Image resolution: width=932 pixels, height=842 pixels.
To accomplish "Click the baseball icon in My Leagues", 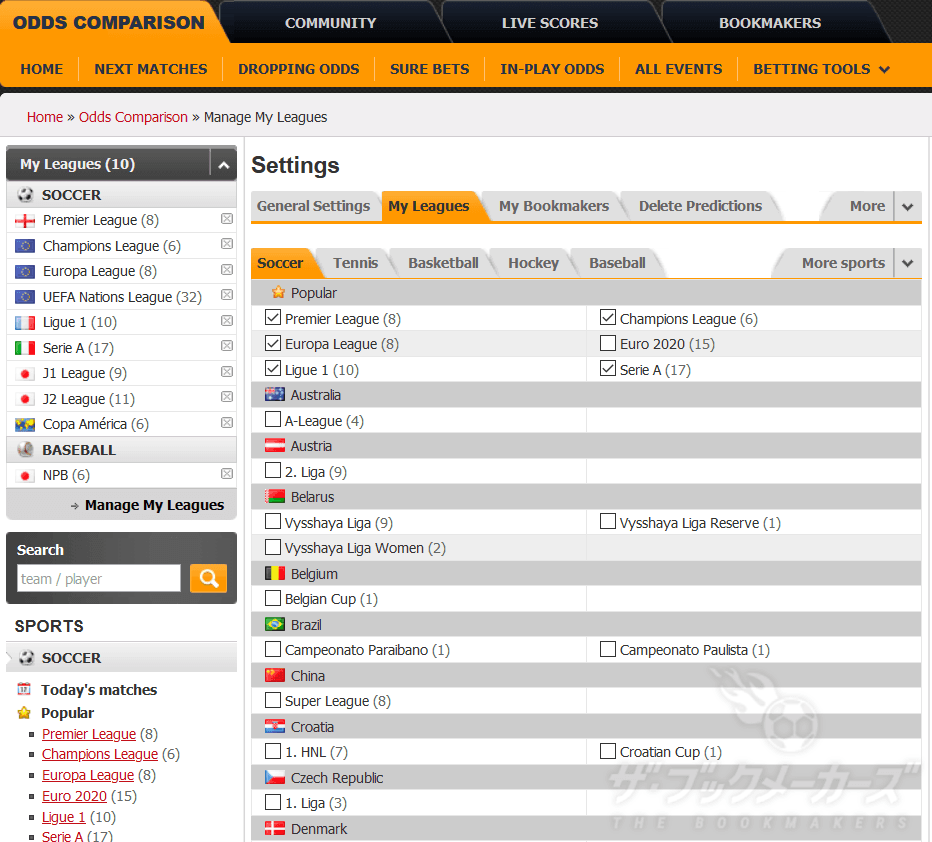I will pos(26,449).
